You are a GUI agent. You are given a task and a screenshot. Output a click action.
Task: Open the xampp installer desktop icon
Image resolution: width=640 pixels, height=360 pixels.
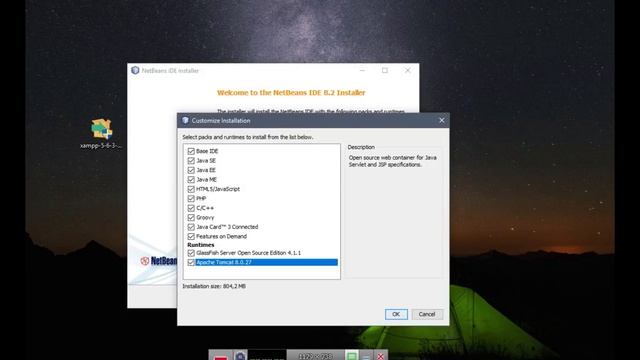101,134
